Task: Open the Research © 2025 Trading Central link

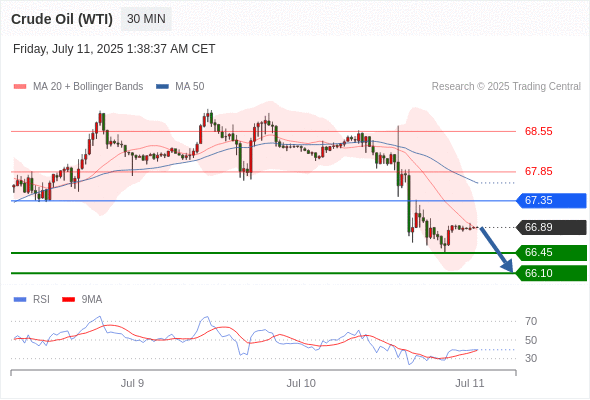Action: [x=506, y=87]
